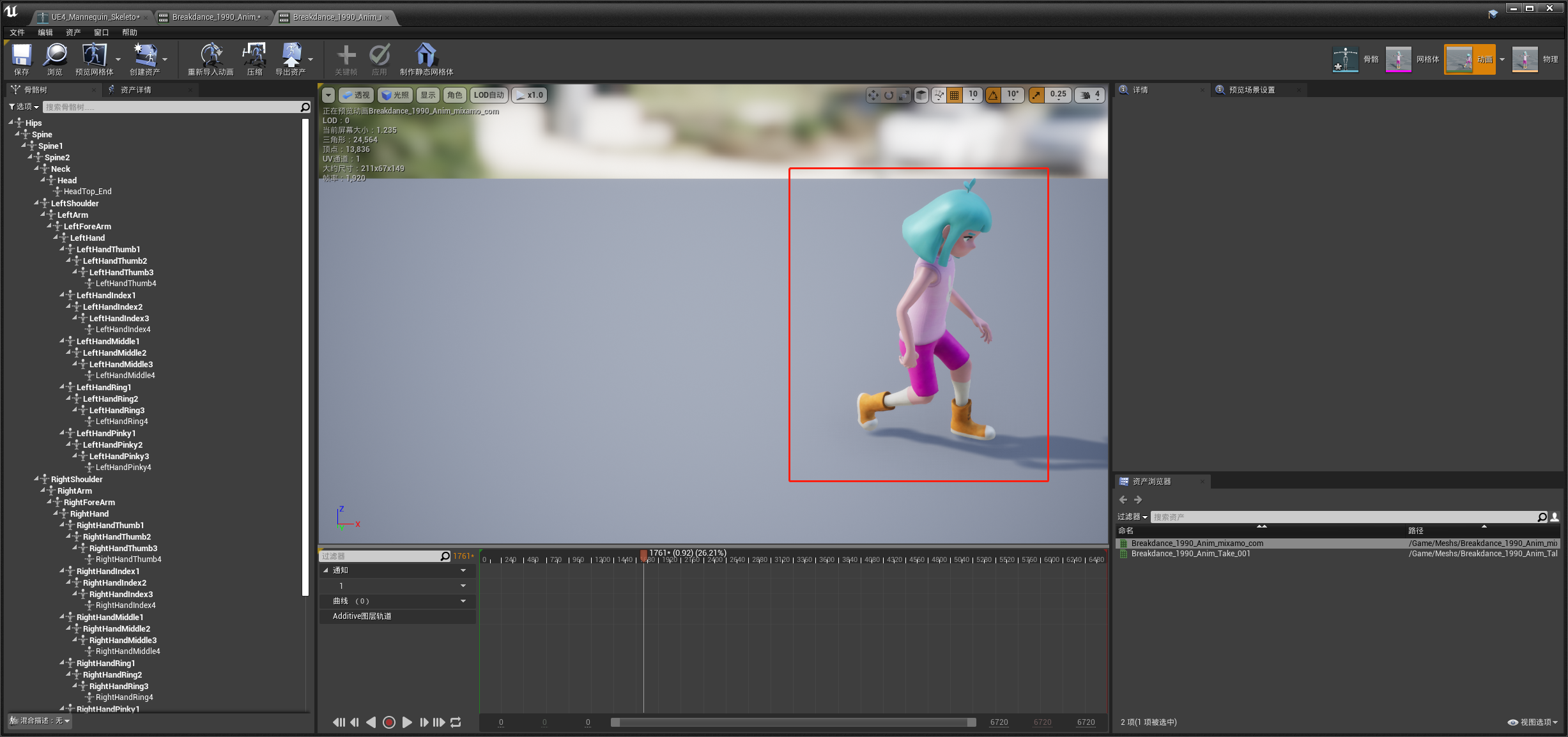This screenshot has height=737, width=1568.
Task: Select Breakdance_1990_Anim_Take_001 in the asset browser
Action: point(1190,554)
